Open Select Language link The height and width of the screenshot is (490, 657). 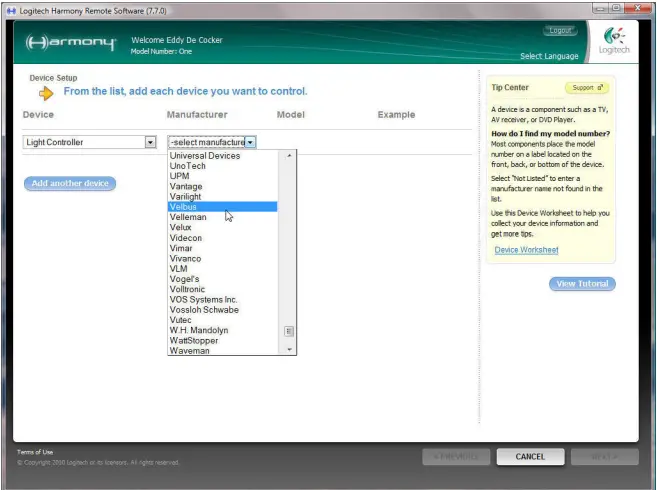(549, 56)
